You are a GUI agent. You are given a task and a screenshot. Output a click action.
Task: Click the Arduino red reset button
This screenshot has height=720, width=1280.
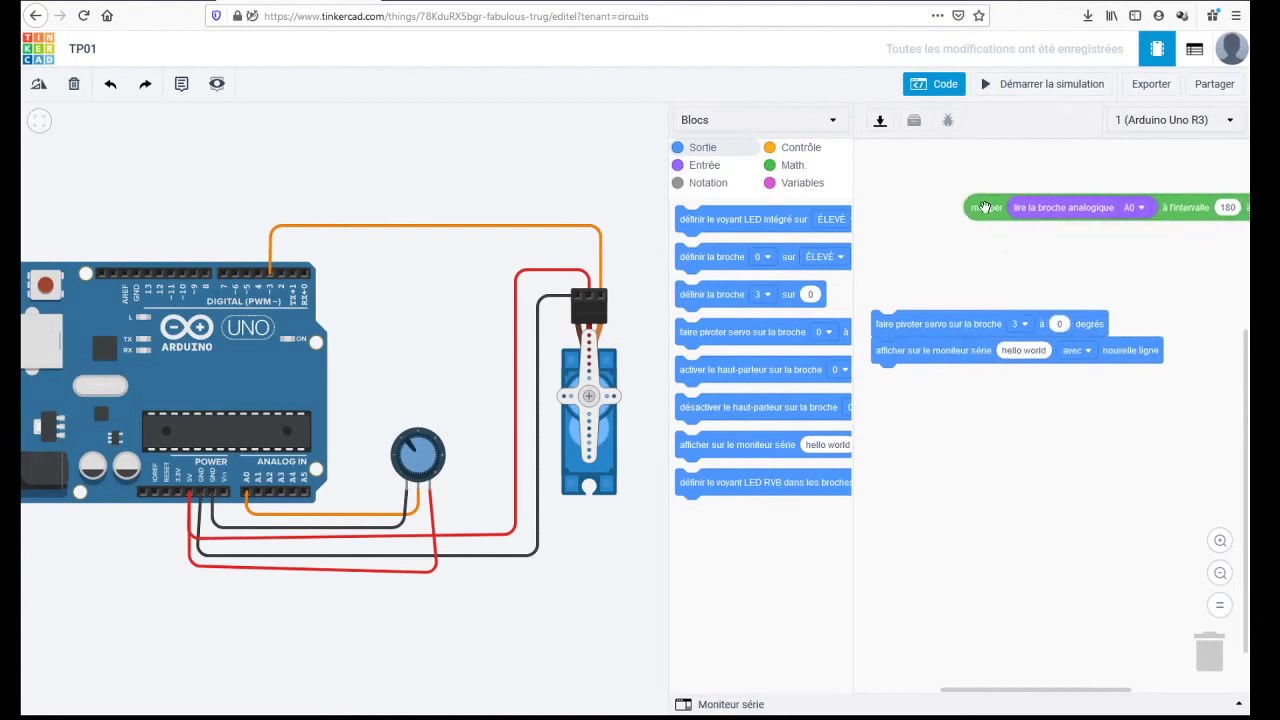45,286
